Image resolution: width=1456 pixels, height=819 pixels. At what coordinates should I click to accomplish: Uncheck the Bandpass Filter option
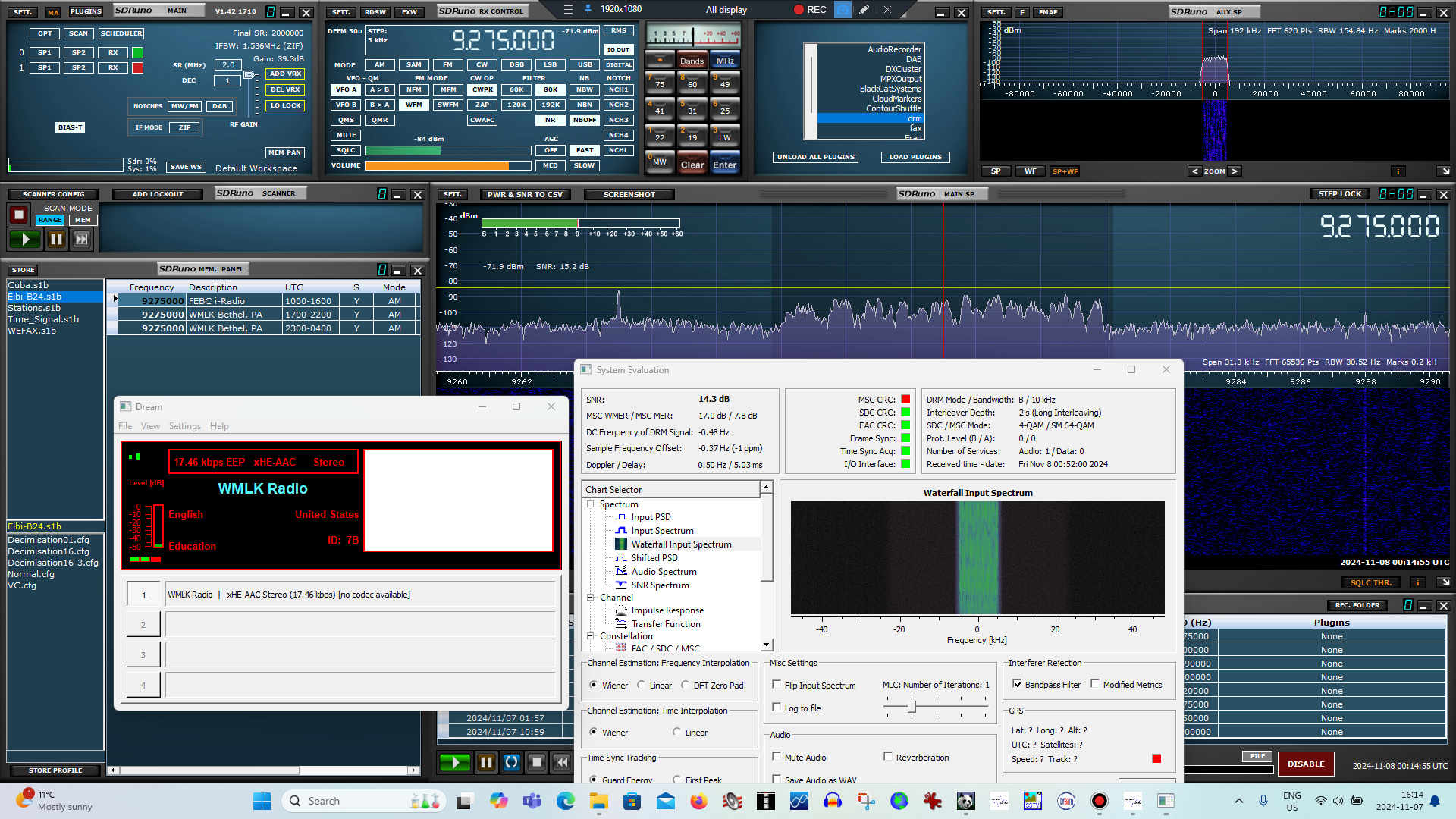click(1017, 684)
